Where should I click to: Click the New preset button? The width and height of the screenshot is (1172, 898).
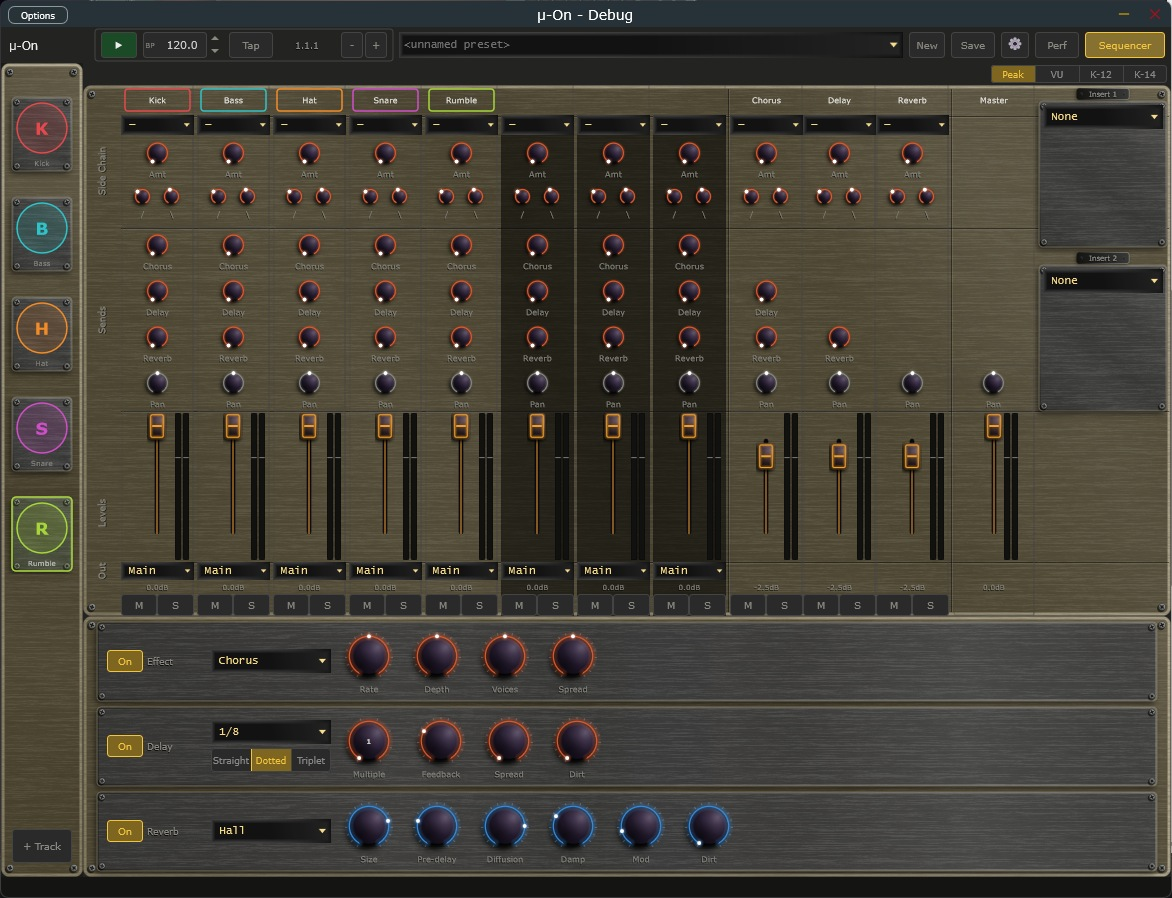pyautogui.click(x=927, y=45)
